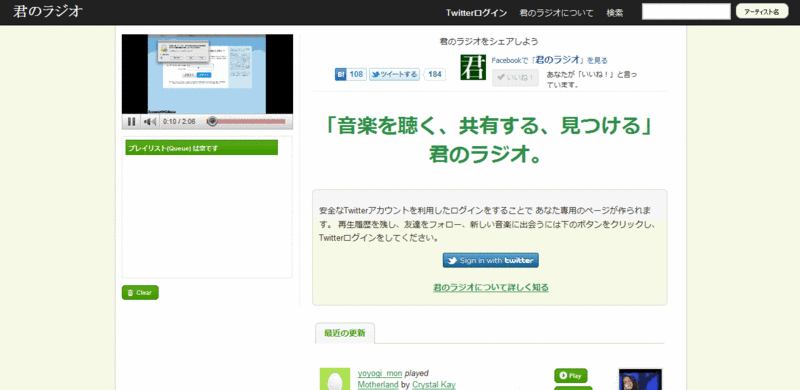This screenshot has height=390, width=800.
Task: Click the video time display 0:10 / 2:06
Action: point(179,121)
